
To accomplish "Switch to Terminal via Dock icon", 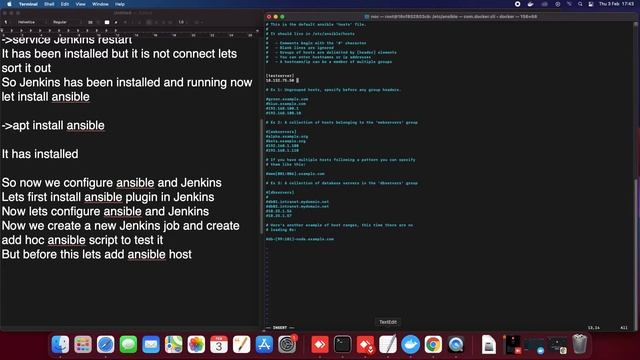I will [342, 344].
